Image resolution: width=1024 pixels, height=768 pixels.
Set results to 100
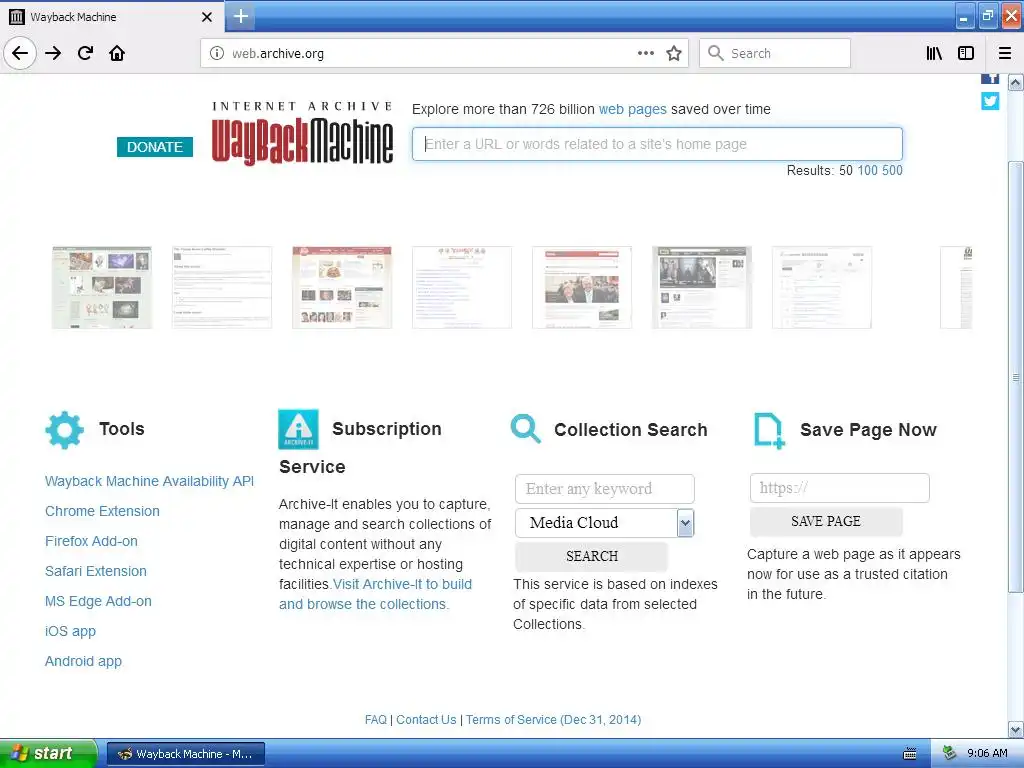[x=867, y=170]
